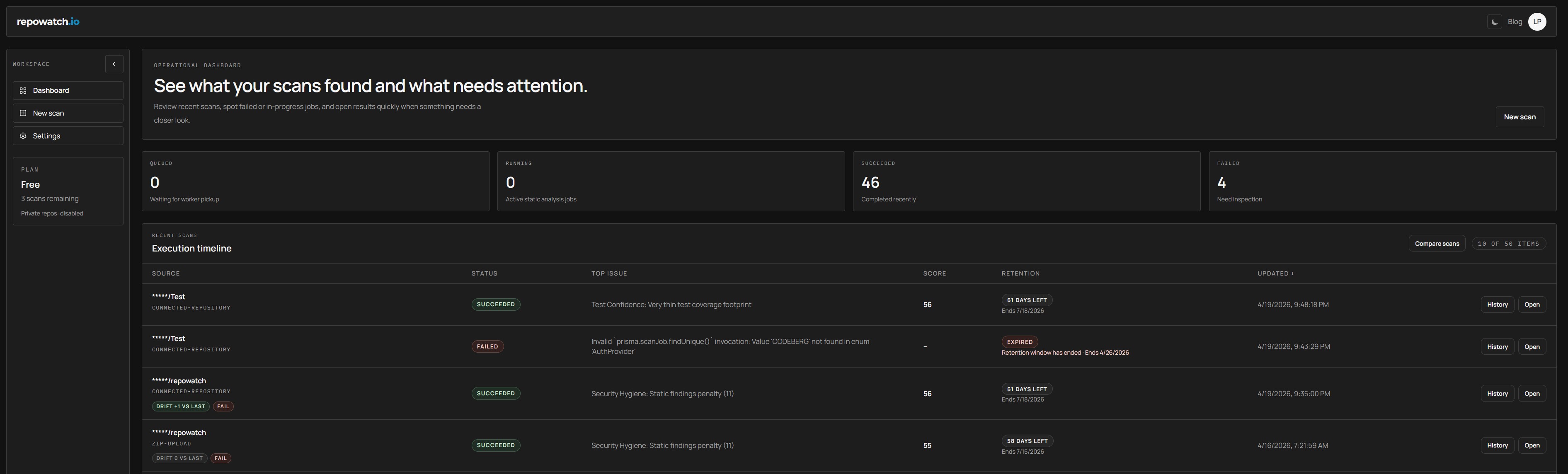The width and height of the screenshot is (1568, 474).
Task: Open the 9:35:00 PM repowatch scan
Action: pos(1532,394)
